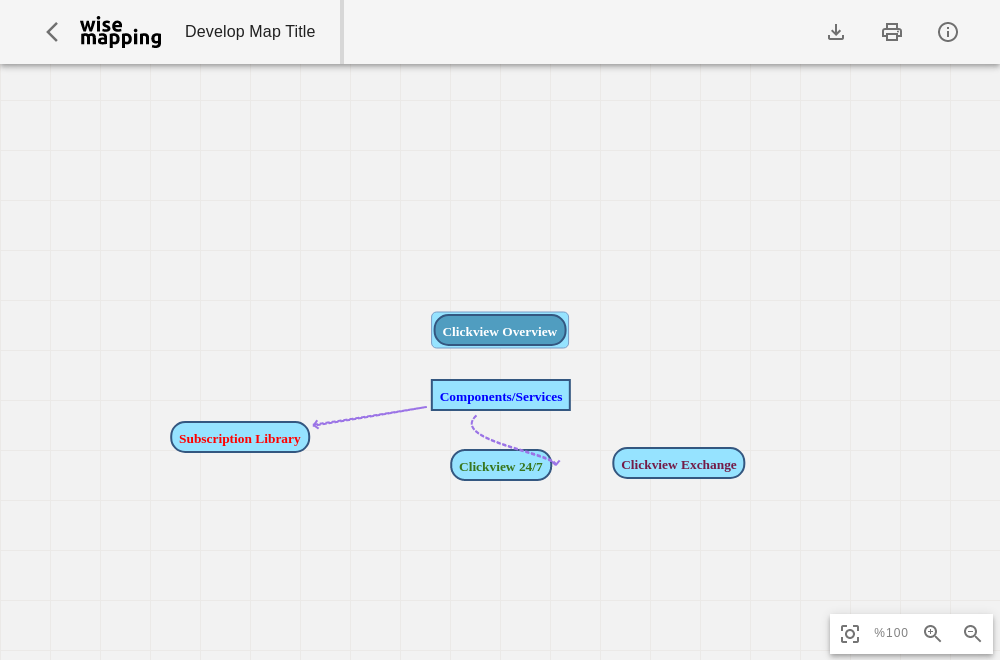Select the Clickview Exchange node

coord(679,464)
